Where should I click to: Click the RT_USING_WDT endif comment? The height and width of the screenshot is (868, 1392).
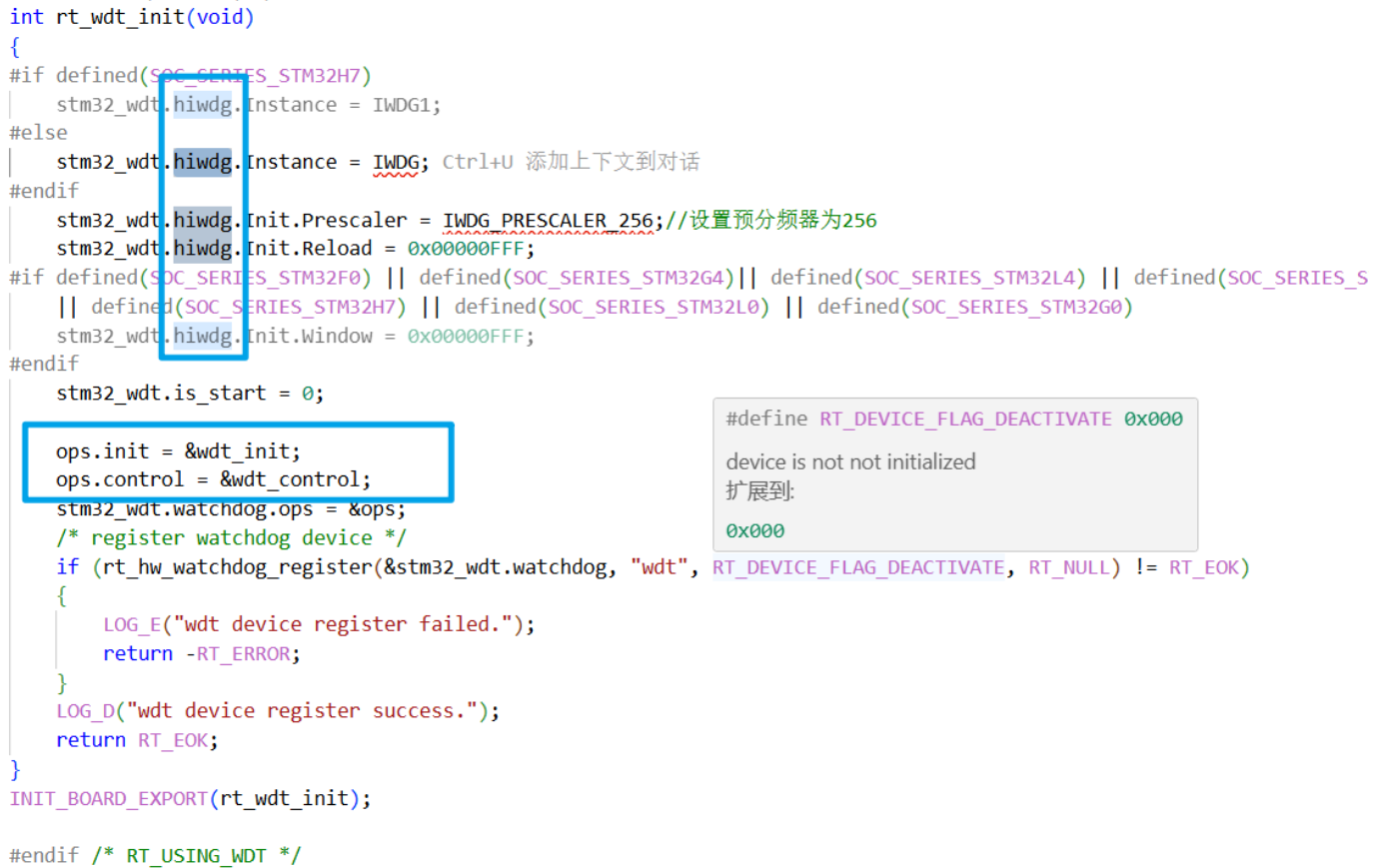pos(196,856)
